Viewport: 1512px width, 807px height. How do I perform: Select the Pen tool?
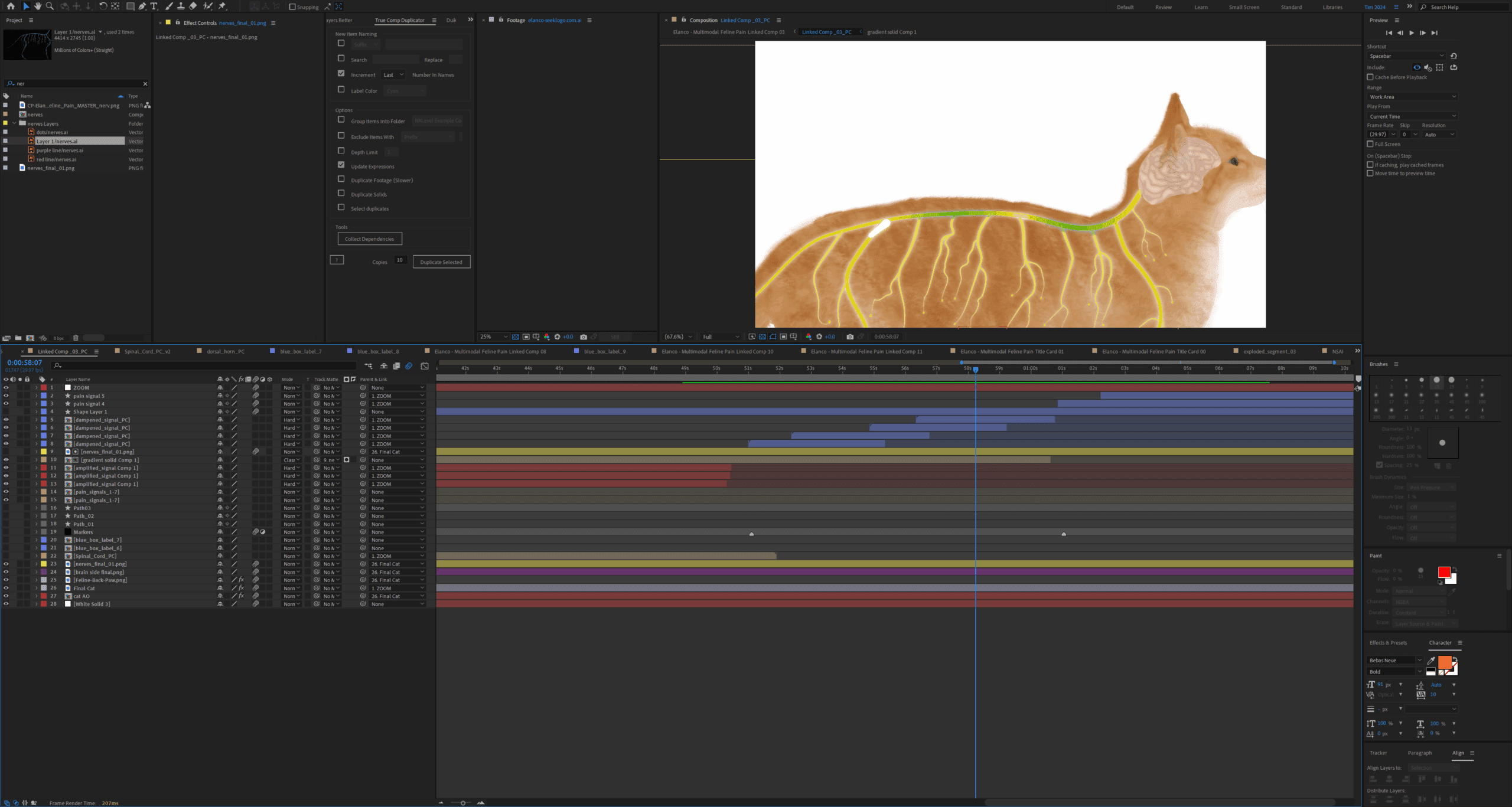[142, 6]
